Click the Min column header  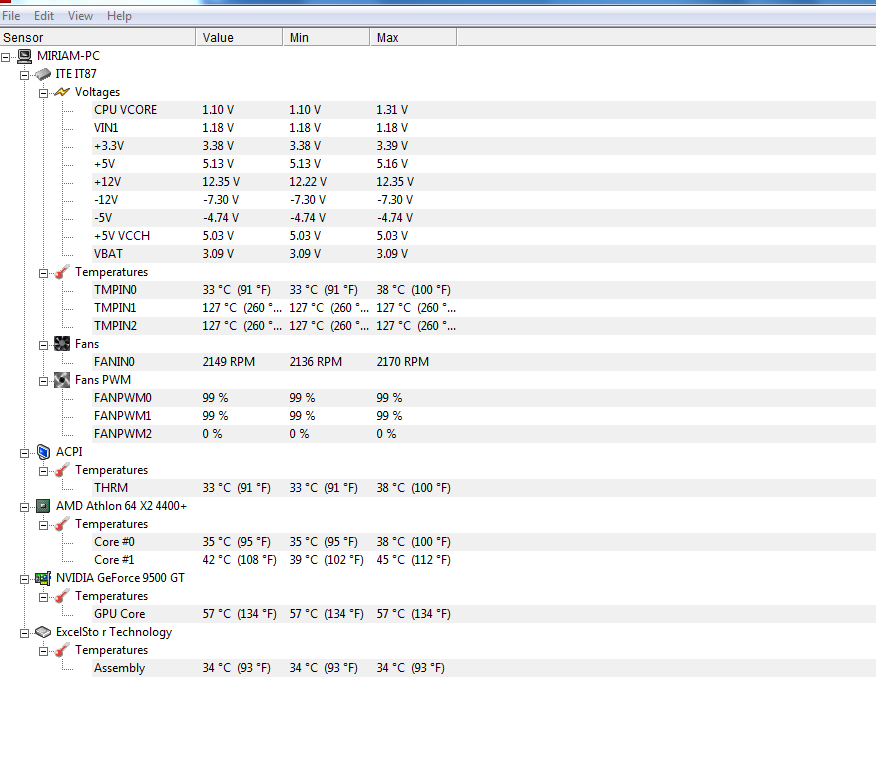326,37
